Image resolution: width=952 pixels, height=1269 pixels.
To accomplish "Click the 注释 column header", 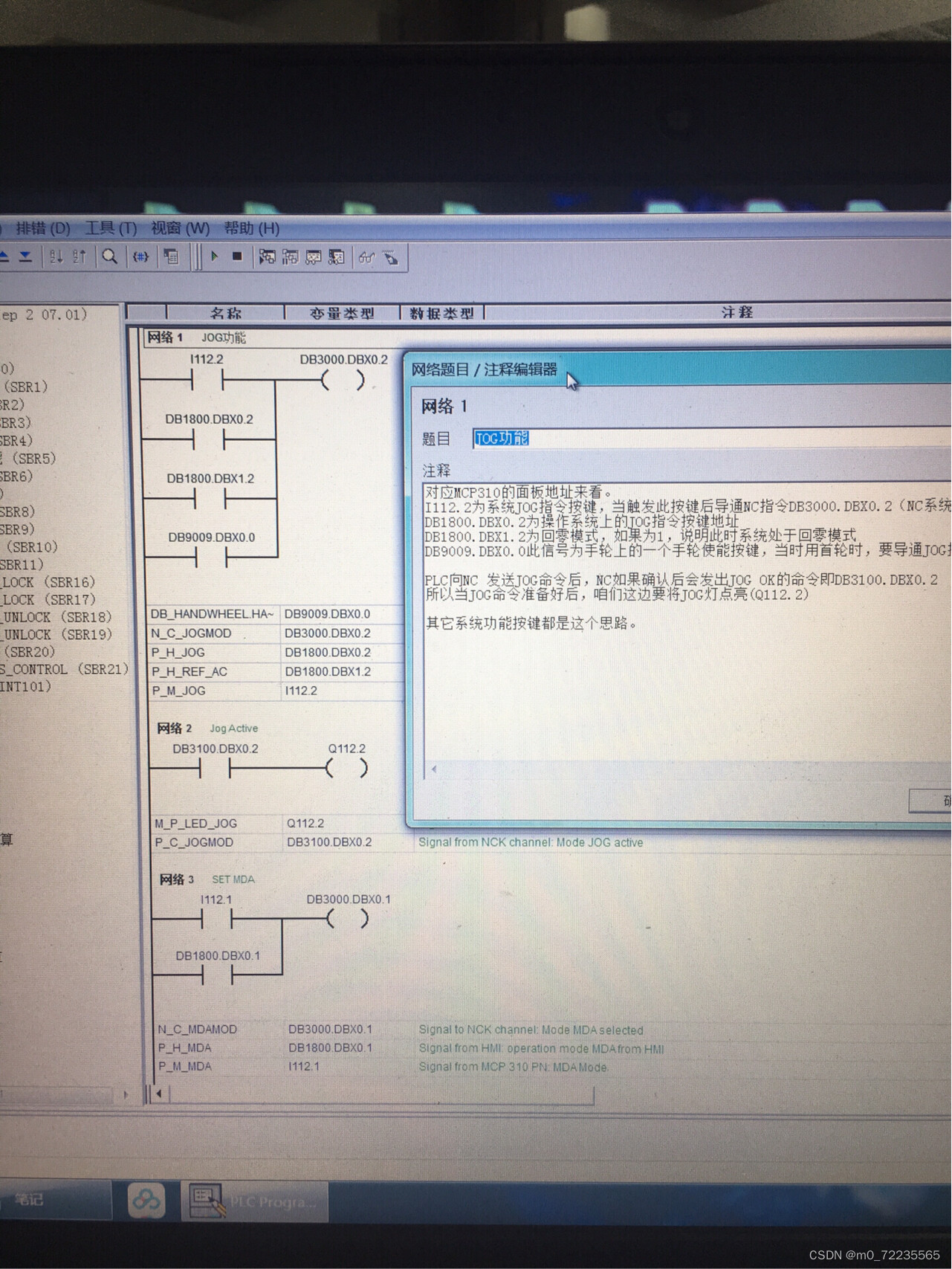I will (x=736, y=311).
